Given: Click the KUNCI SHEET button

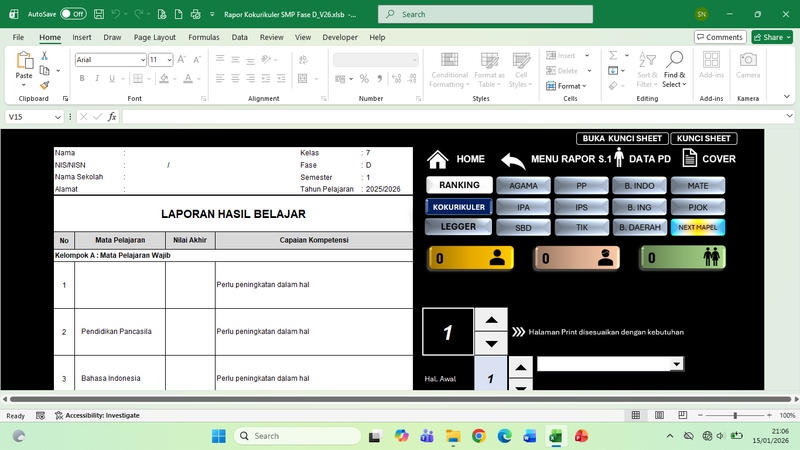Looking at the screenshot, I should (703, 138).
